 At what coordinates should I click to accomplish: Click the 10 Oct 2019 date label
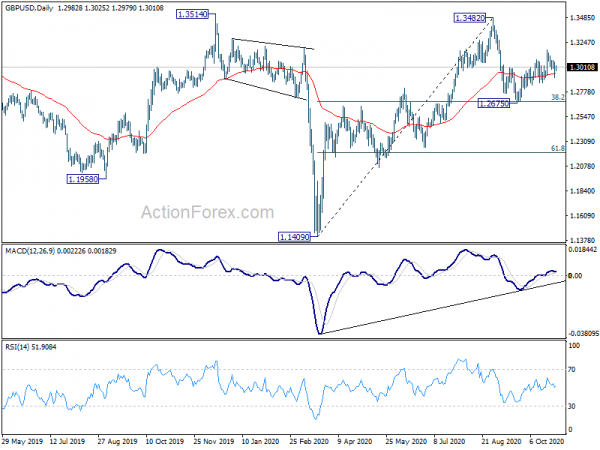click(x=165, y=441)
